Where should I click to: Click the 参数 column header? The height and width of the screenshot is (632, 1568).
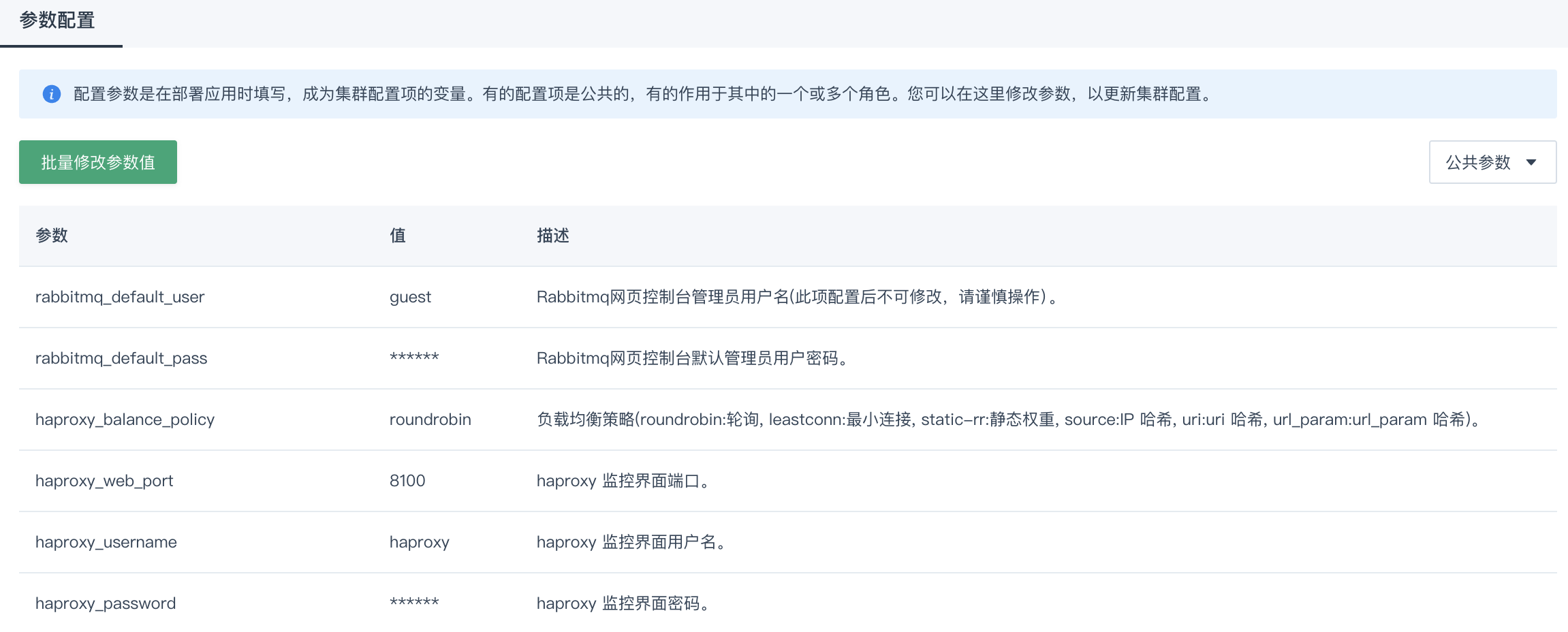(52, 236)
